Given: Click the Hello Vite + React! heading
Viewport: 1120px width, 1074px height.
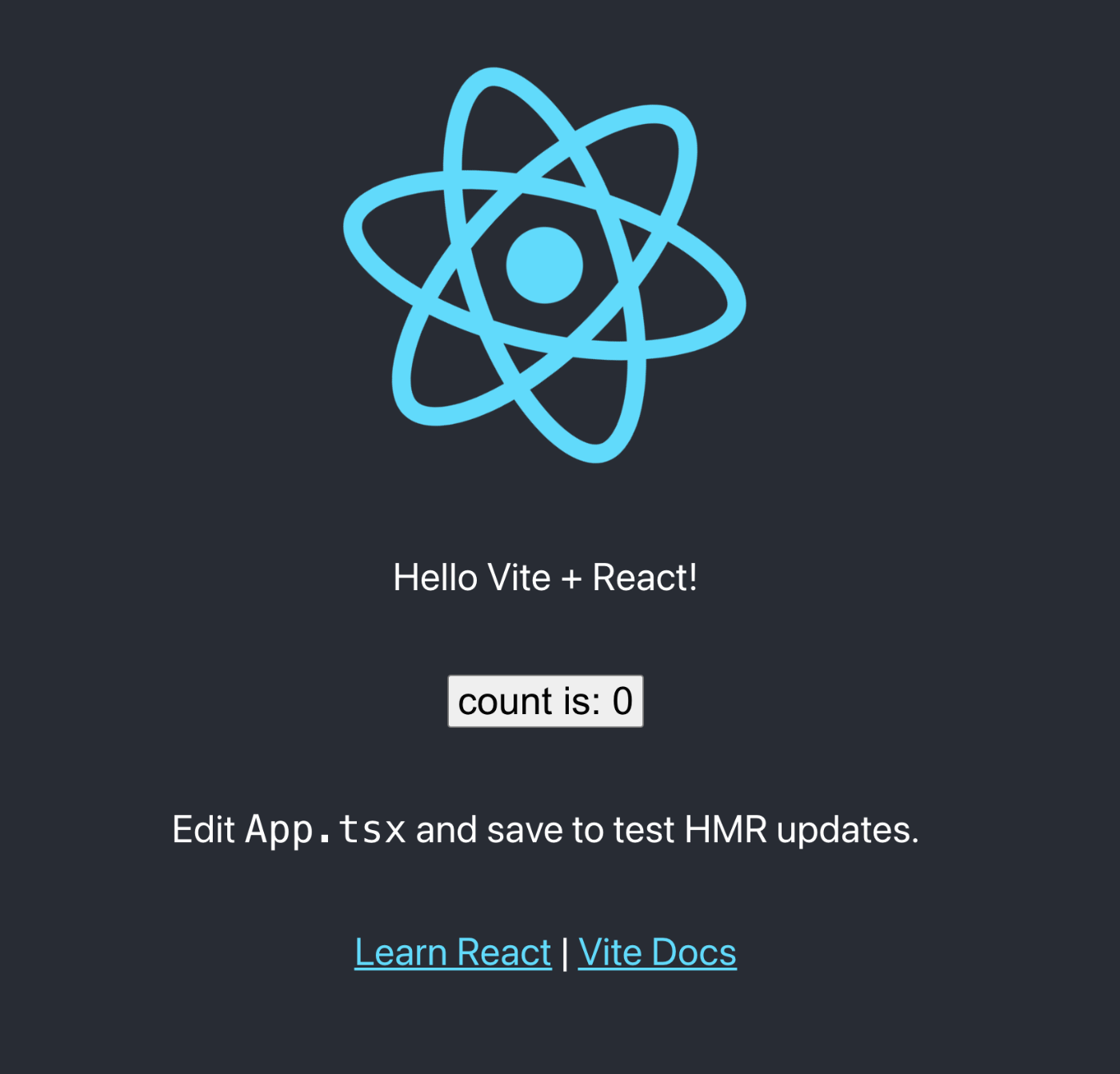Looking at the screenshot, I should point(546,577).
